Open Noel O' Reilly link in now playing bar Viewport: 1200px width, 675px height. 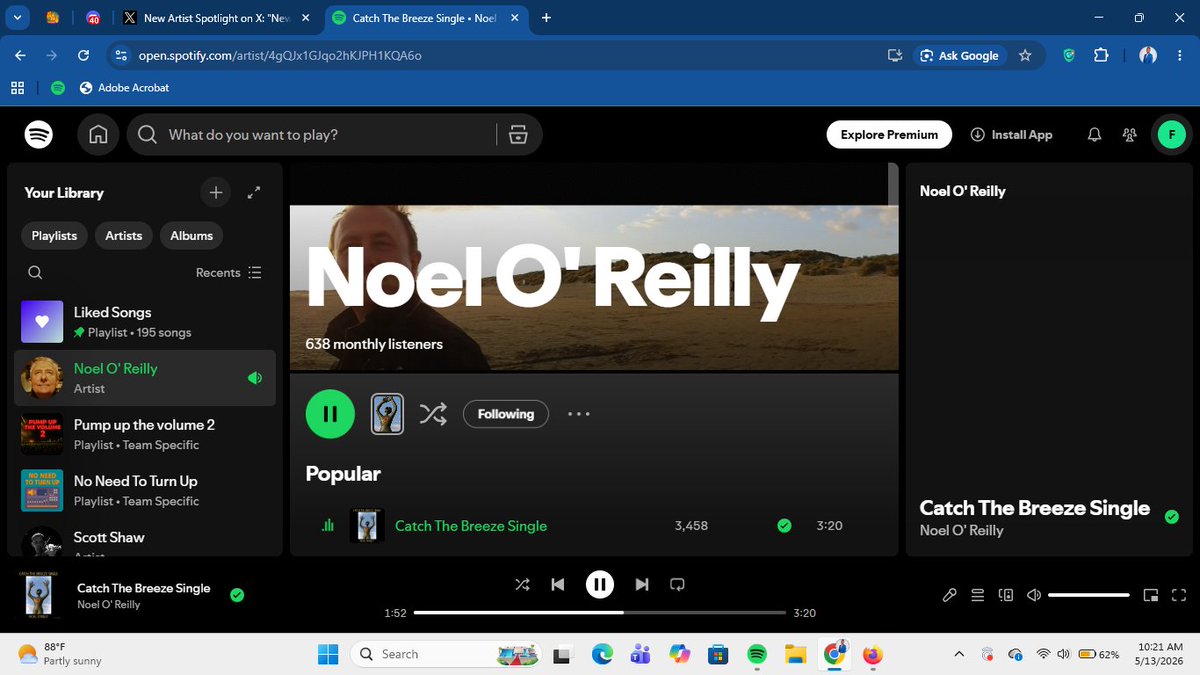[109, 605]
